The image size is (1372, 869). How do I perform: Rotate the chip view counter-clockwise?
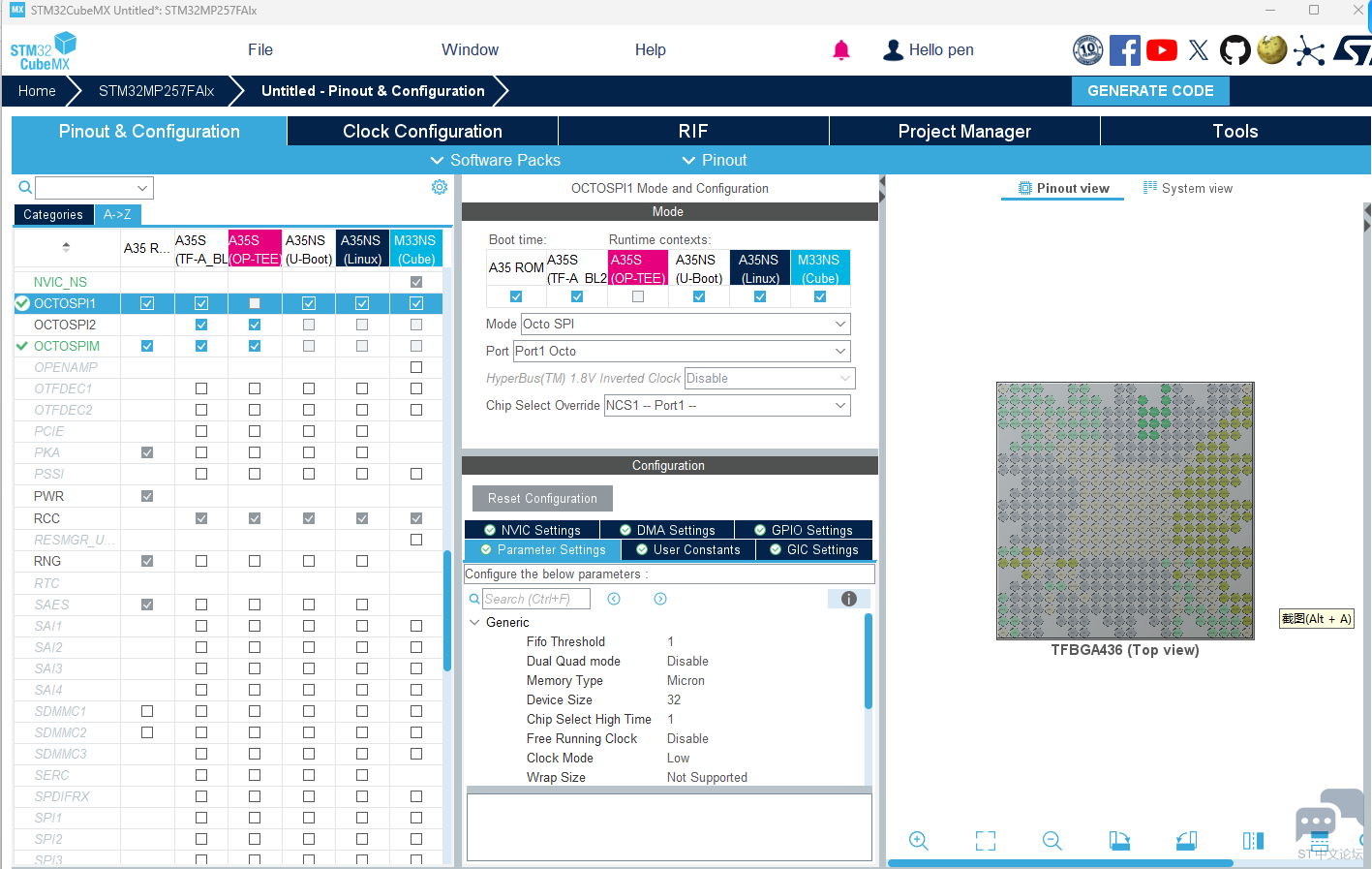1186,841
